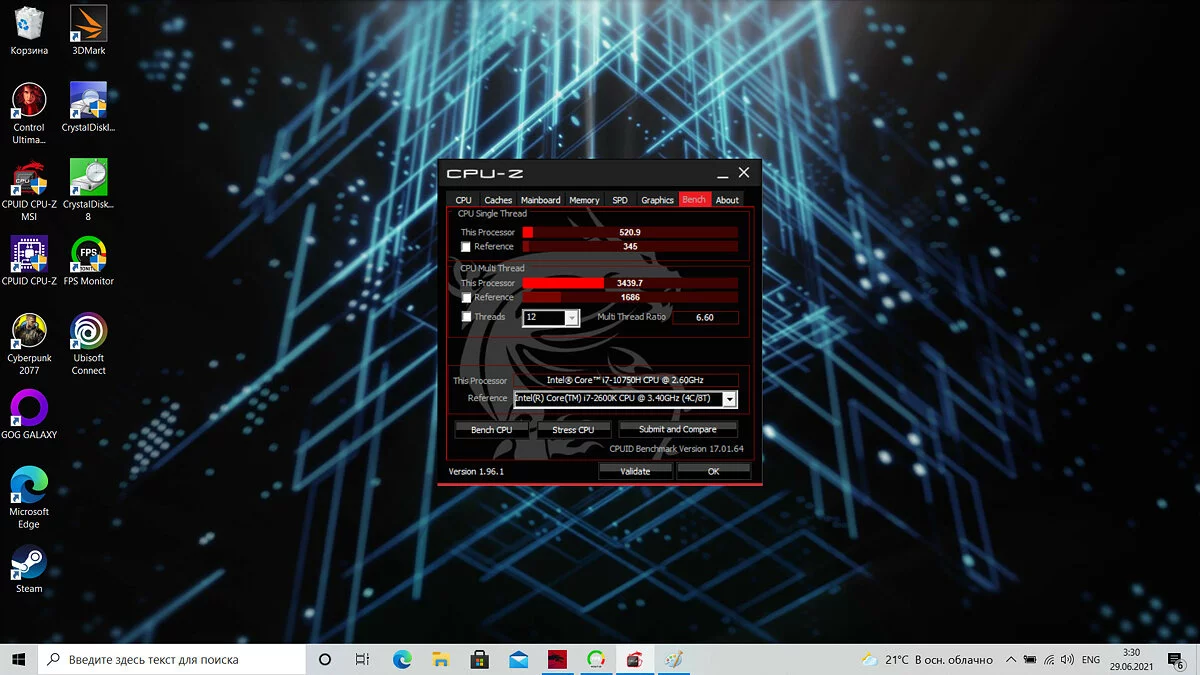The width and height of the screenshot is (1200, 675).
Task: Open the GOG Galaxy desktop shortcut
Action: [29, 409]
